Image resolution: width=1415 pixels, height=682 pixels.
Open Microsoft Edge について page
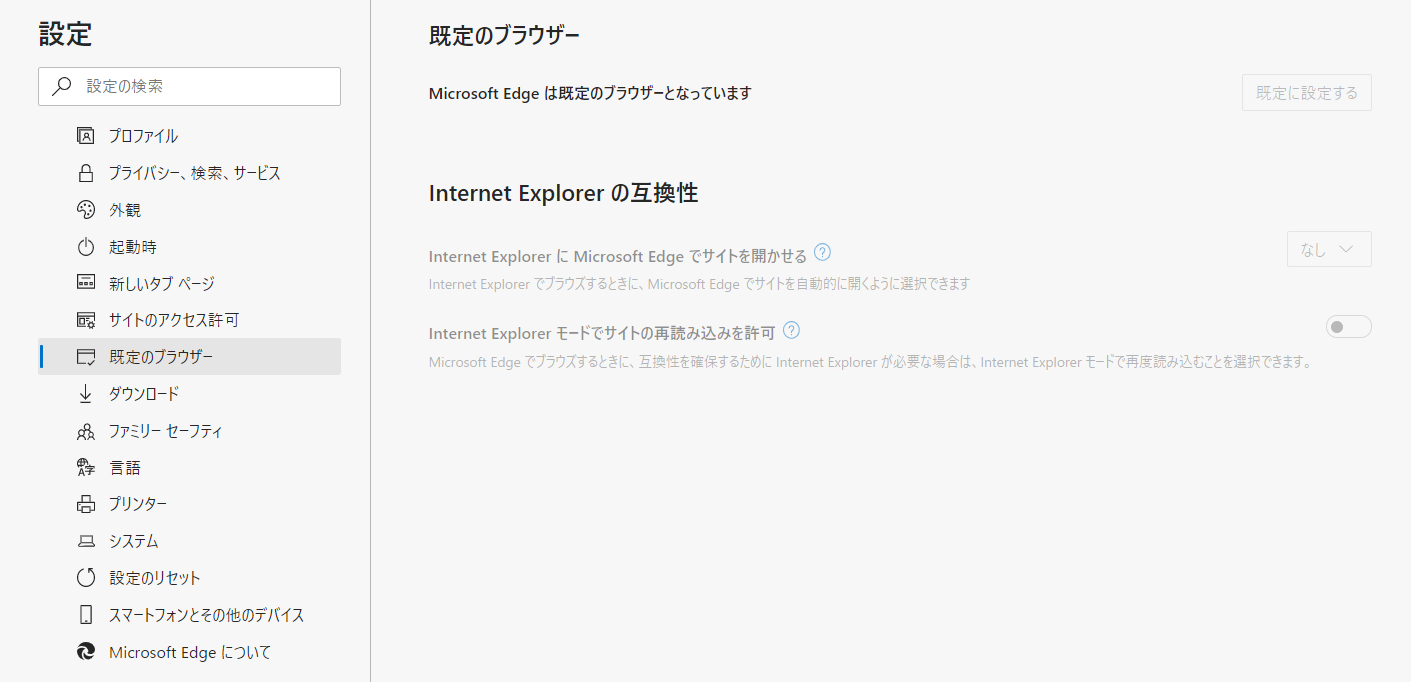(189, 652)
